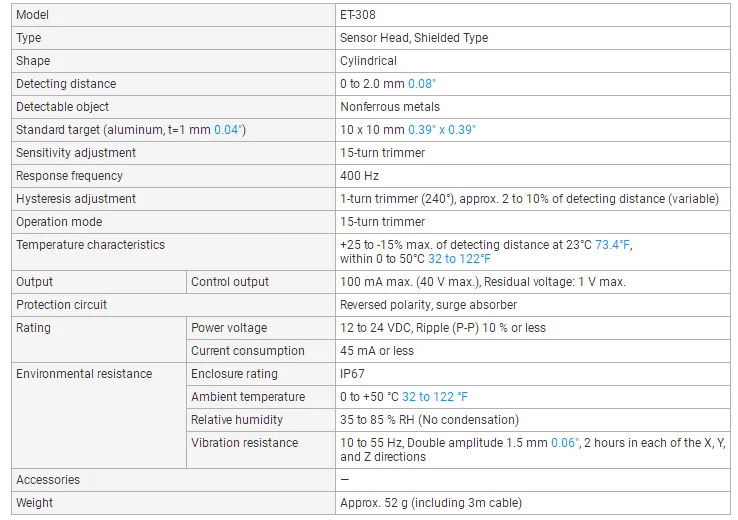
Task: Click the blue 32 to 122°F range in Temperature characteristics
Action: 459,259
